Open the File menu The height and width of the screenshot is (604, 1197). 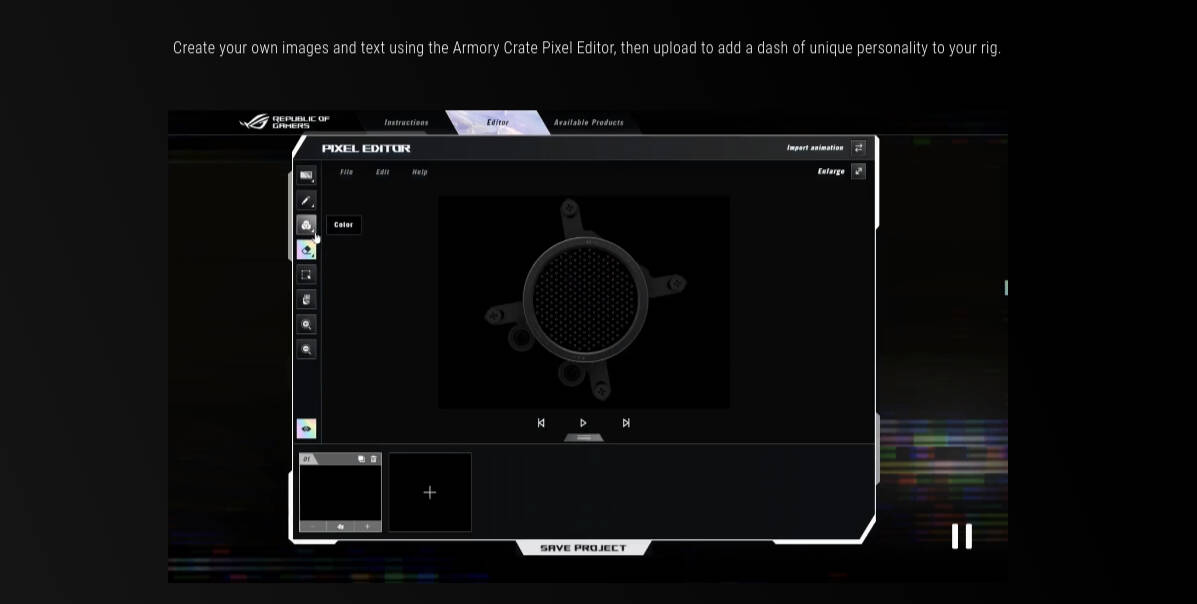point(347,173)
